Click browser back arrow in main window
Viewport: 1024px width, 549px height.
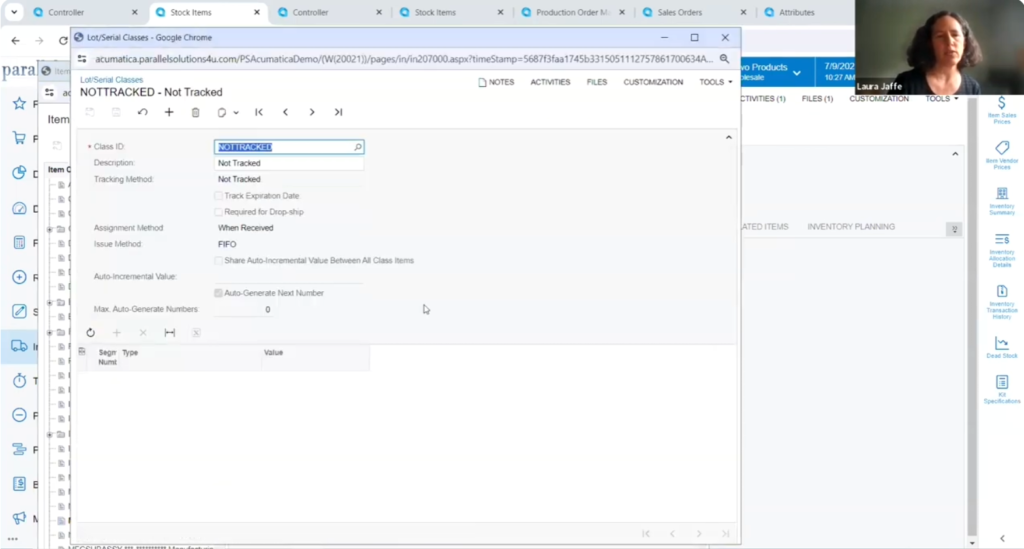point(16,40)
